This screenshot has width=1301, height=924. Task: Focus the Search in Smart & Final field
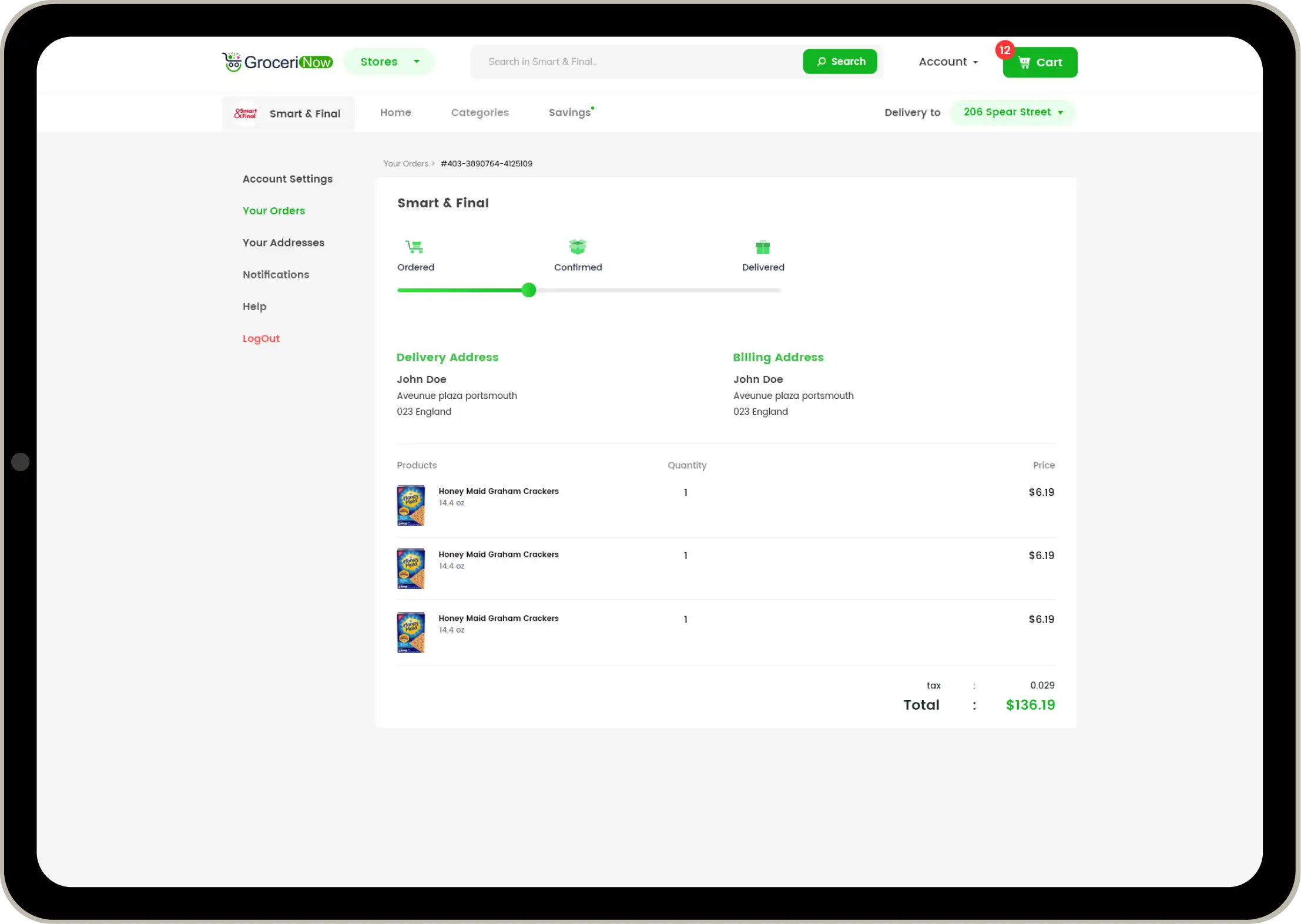(x=637, y=62)
